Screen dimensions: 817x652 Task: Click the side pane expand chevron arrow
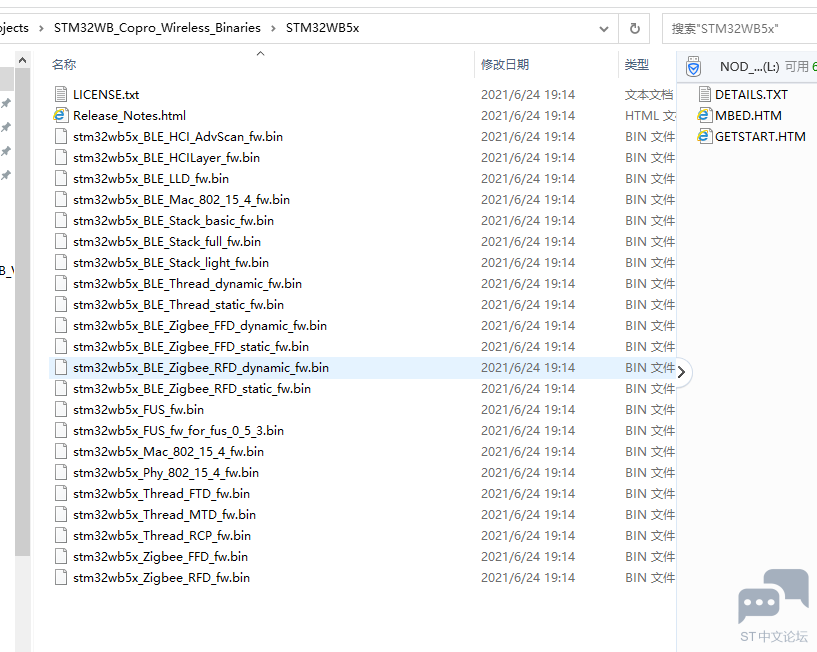pyautogui.click(x=681, y=372)
